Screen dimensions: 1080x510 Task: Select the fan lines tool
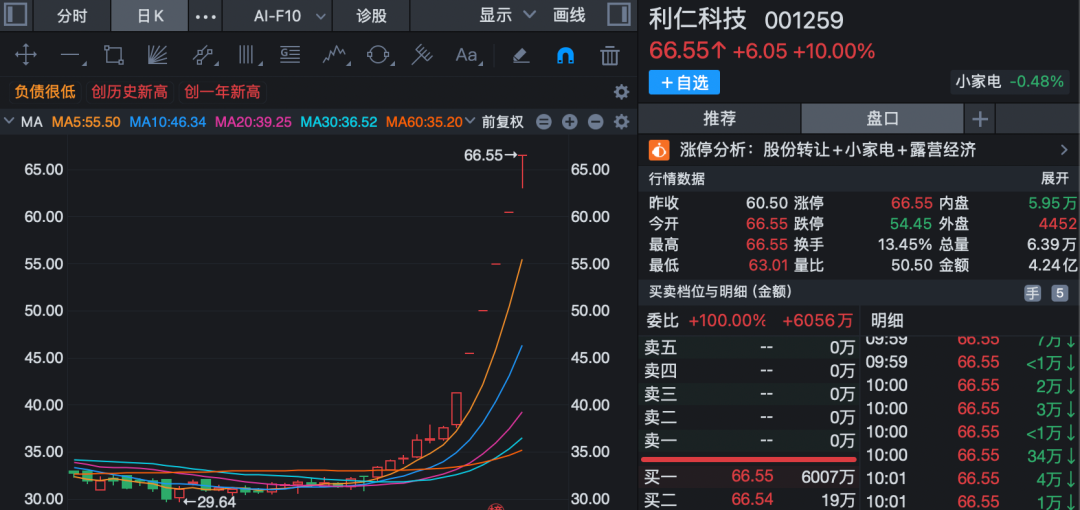coord(158,55)
